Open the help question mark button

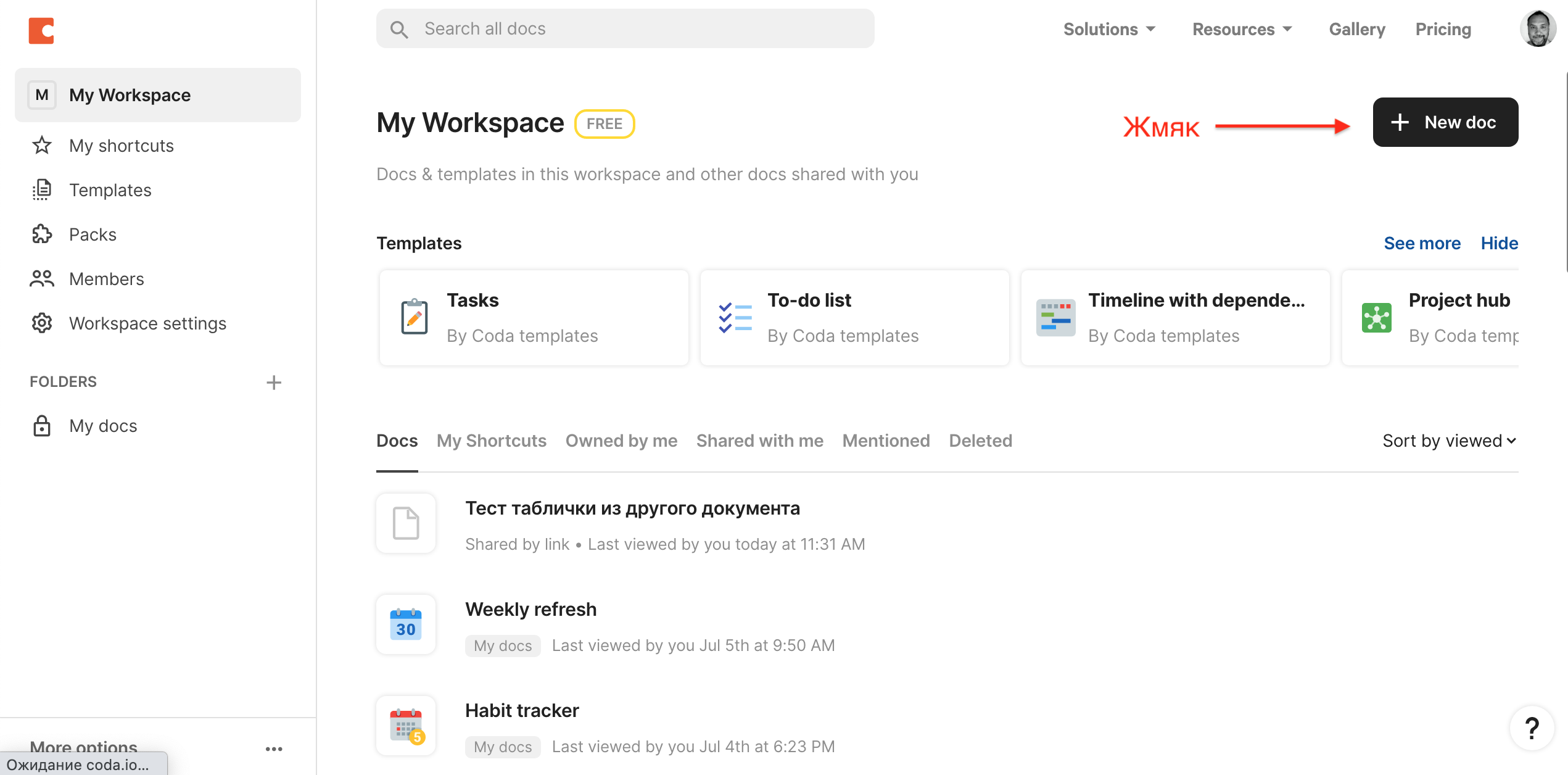tap(1532, 729)
